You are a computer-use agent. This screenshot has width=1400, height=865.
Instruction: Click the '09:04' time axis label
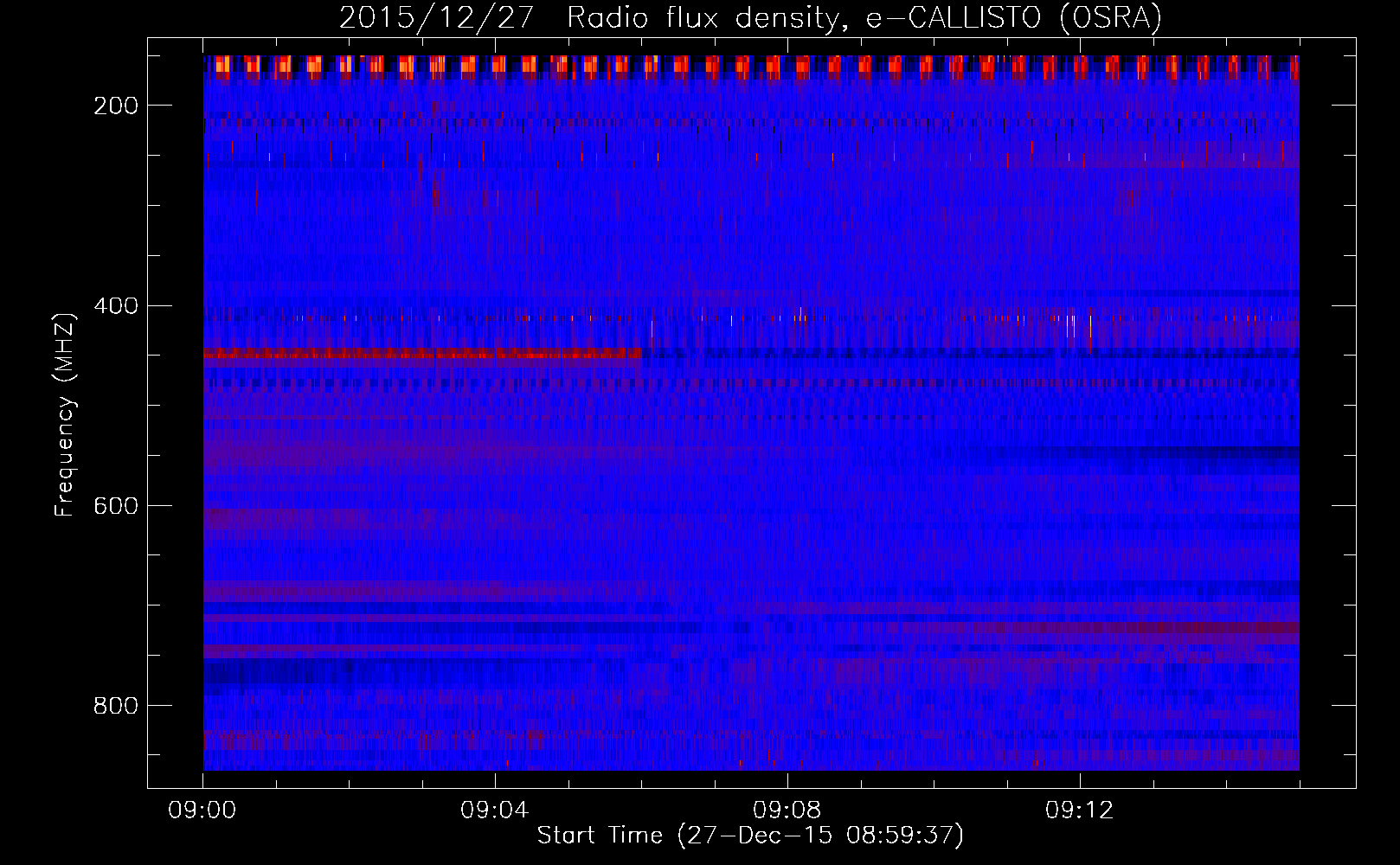point(495,811)
